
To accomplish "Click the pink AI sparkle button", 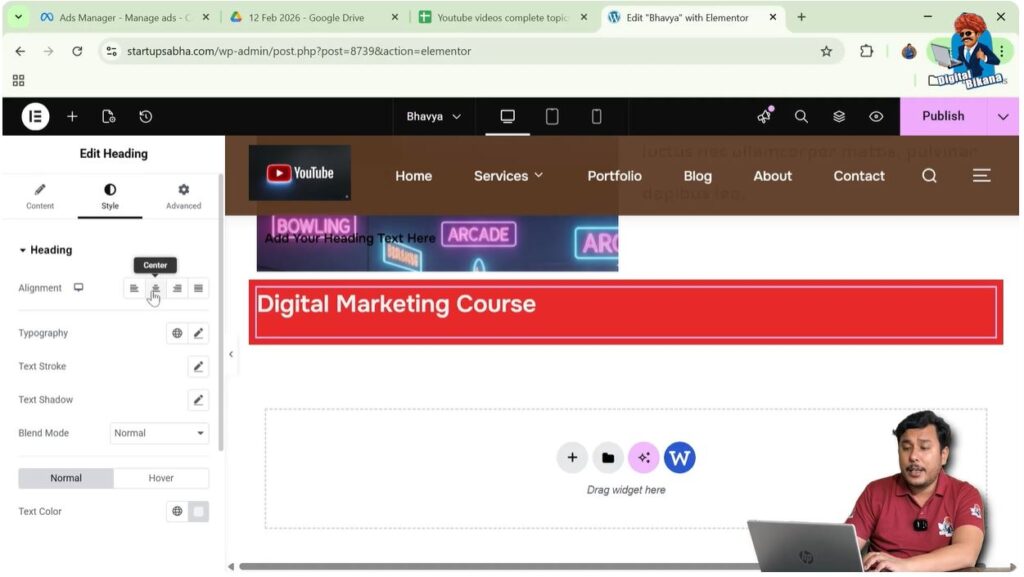I will tap(644, 458).
